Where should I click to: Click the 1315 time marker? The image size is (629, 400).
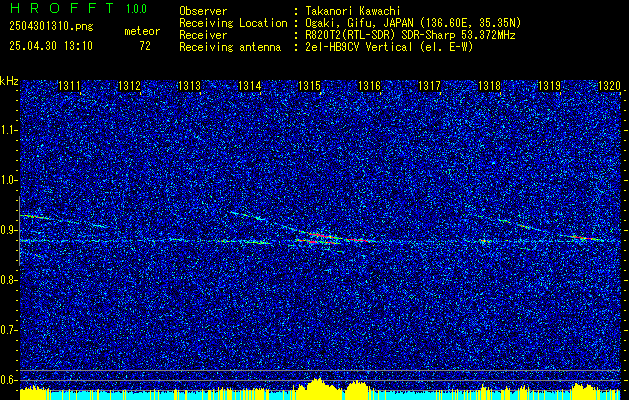[x=309, y=86]
